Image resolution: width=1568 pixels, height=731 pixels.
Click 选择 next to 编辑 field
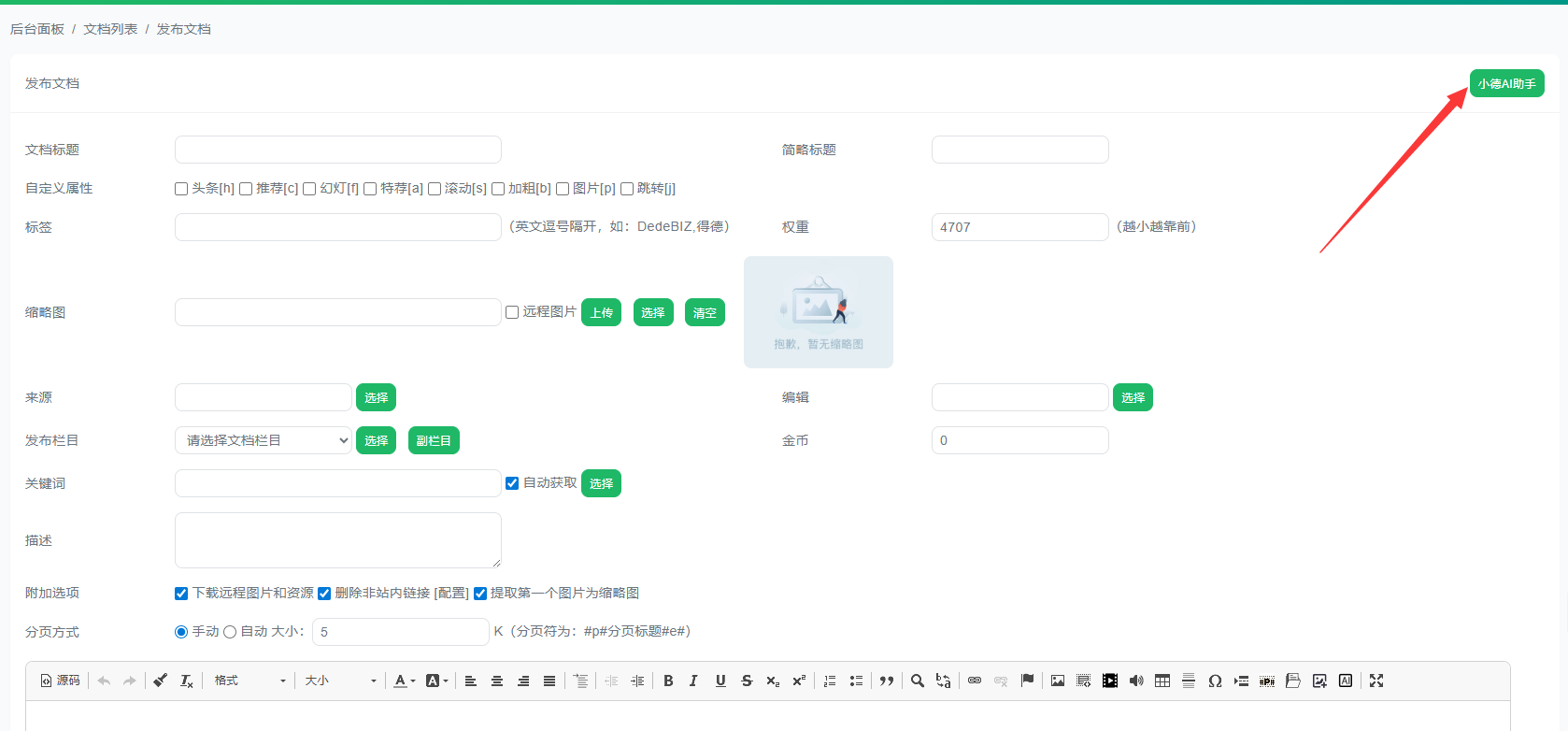(1133, 397)
